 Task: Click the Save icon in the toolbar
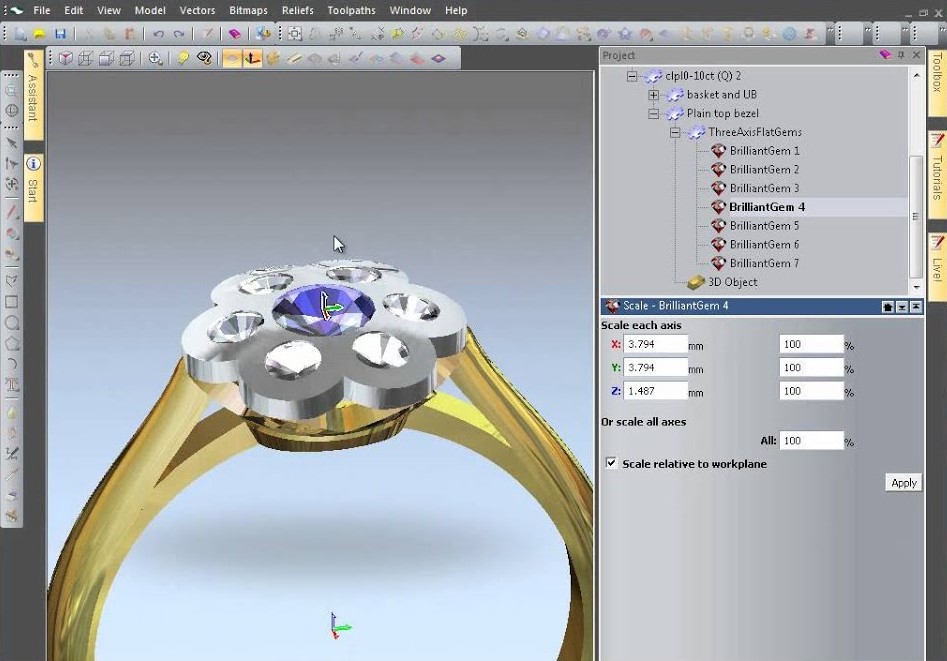click(60, 33)
